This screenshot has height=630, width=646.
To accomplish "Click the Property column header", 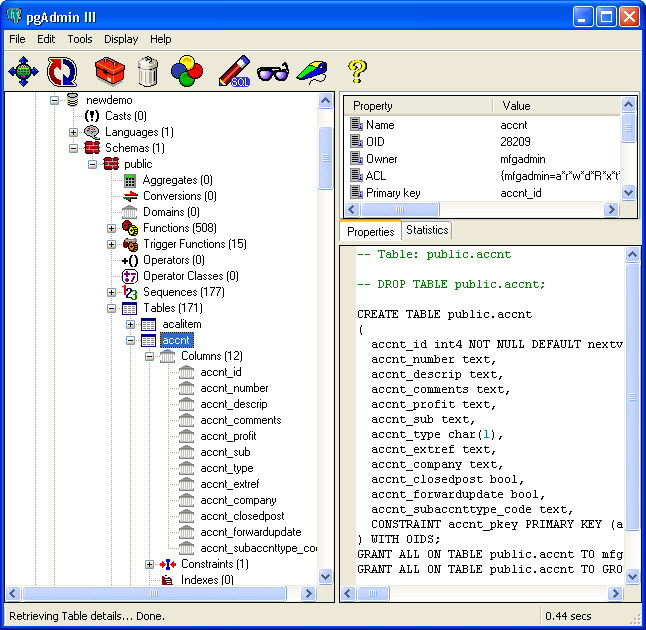I will (x=418, y=106).
